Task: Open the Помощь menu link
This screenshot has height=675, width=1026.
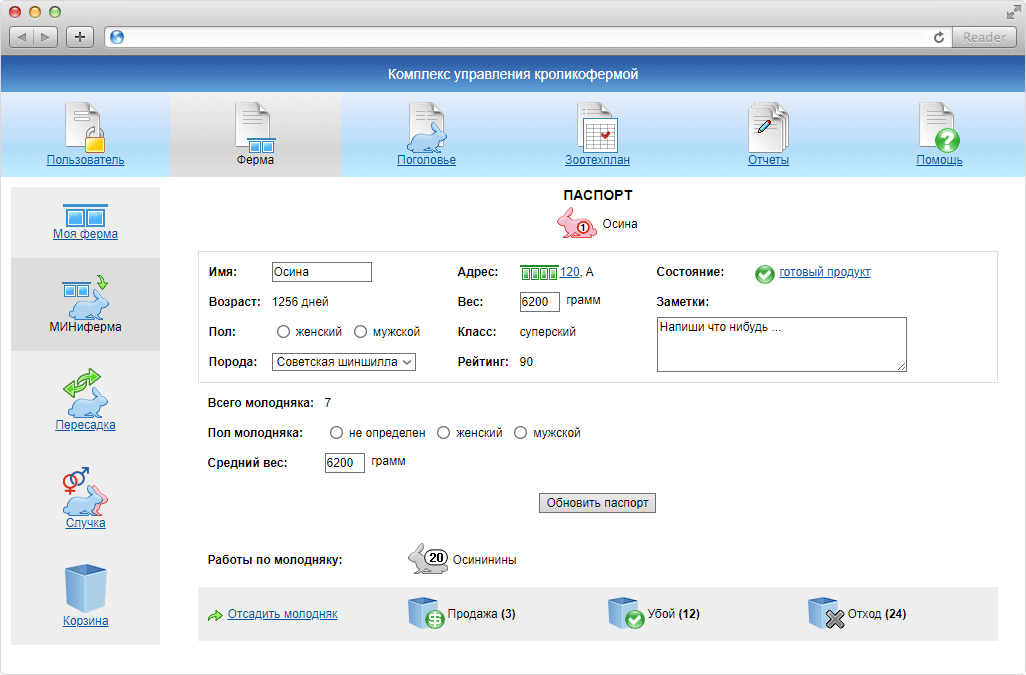Action: coord(939,160)
